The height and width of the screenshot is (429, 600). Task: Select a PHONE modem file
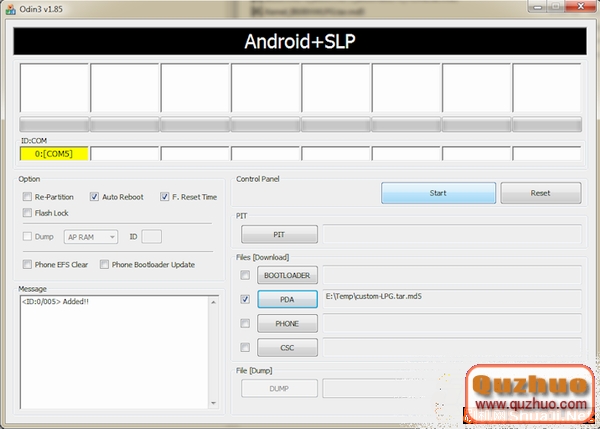287,324
